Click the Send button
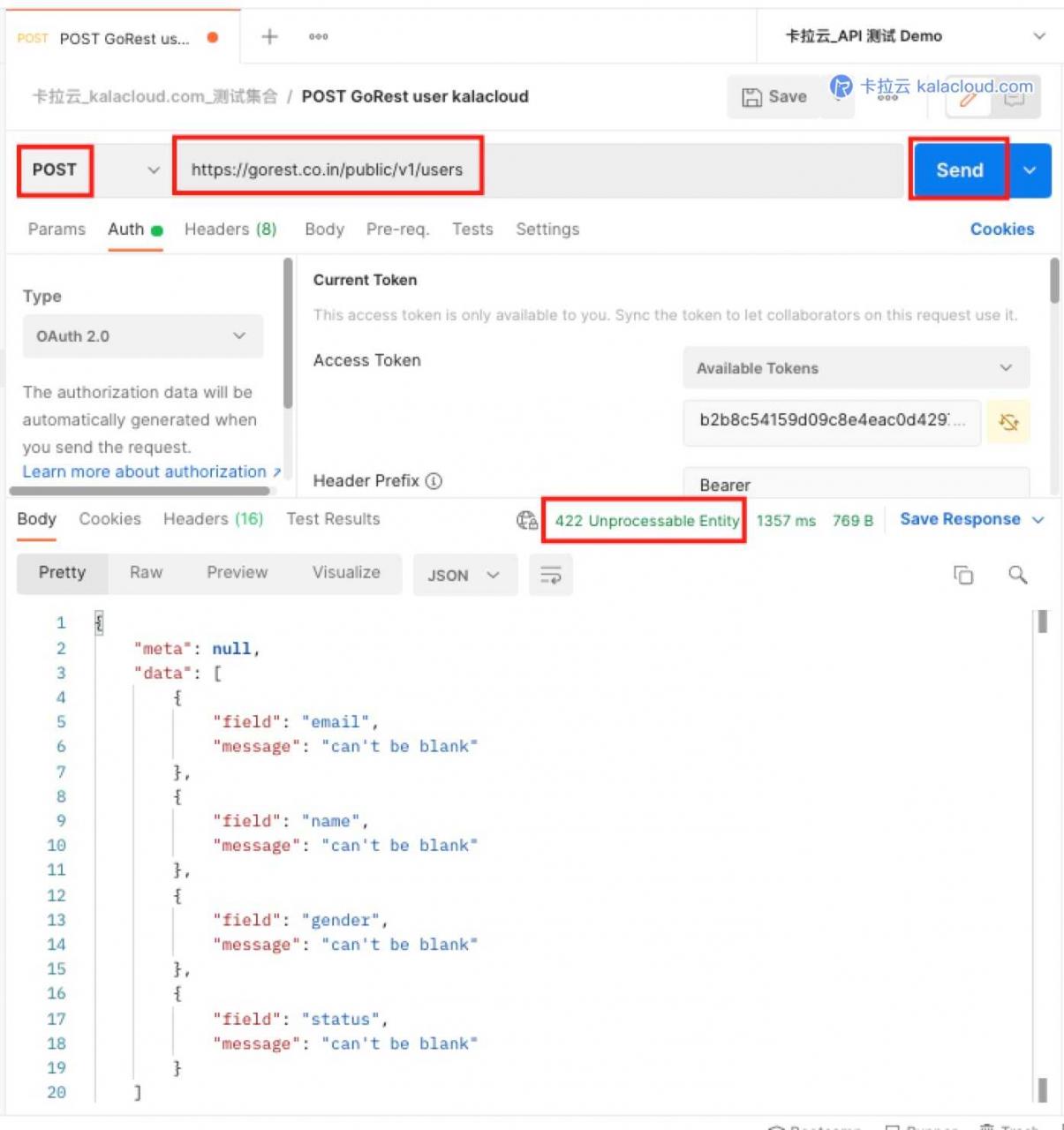Screen dimensions: 1064x1130 point(959,170)
